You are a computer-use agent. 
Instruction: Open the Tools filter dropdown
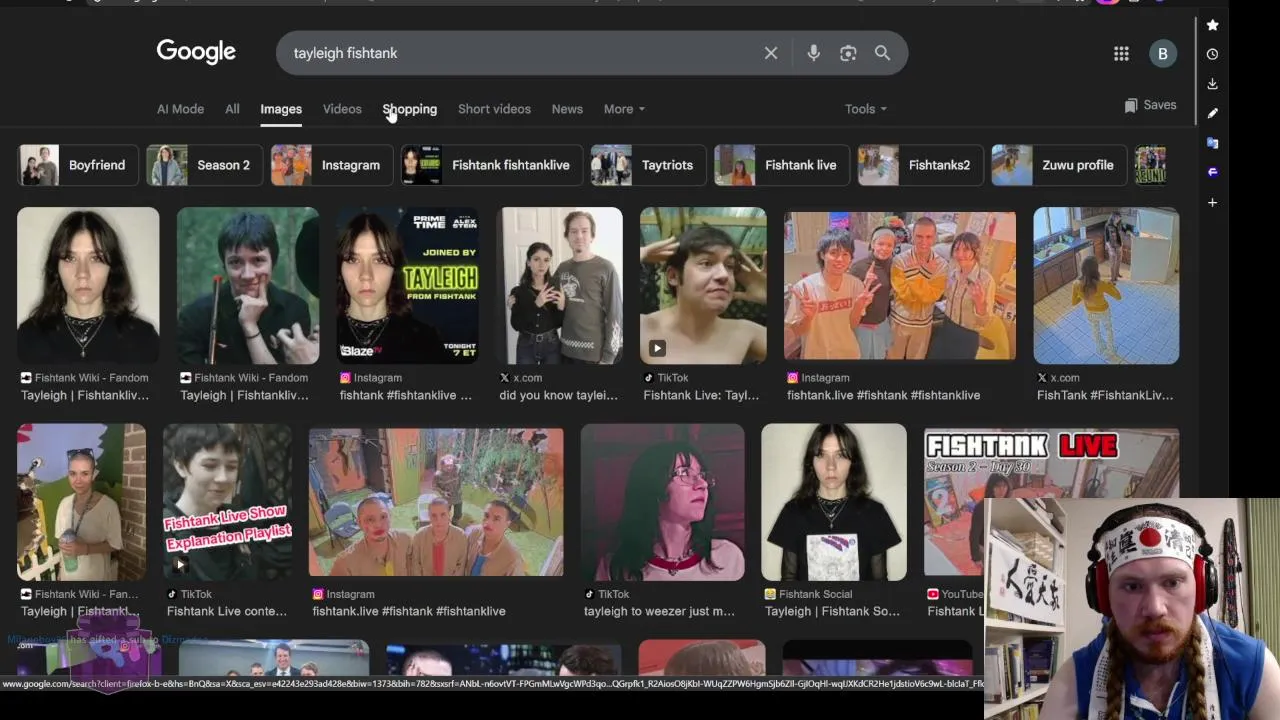coord(866,109)
